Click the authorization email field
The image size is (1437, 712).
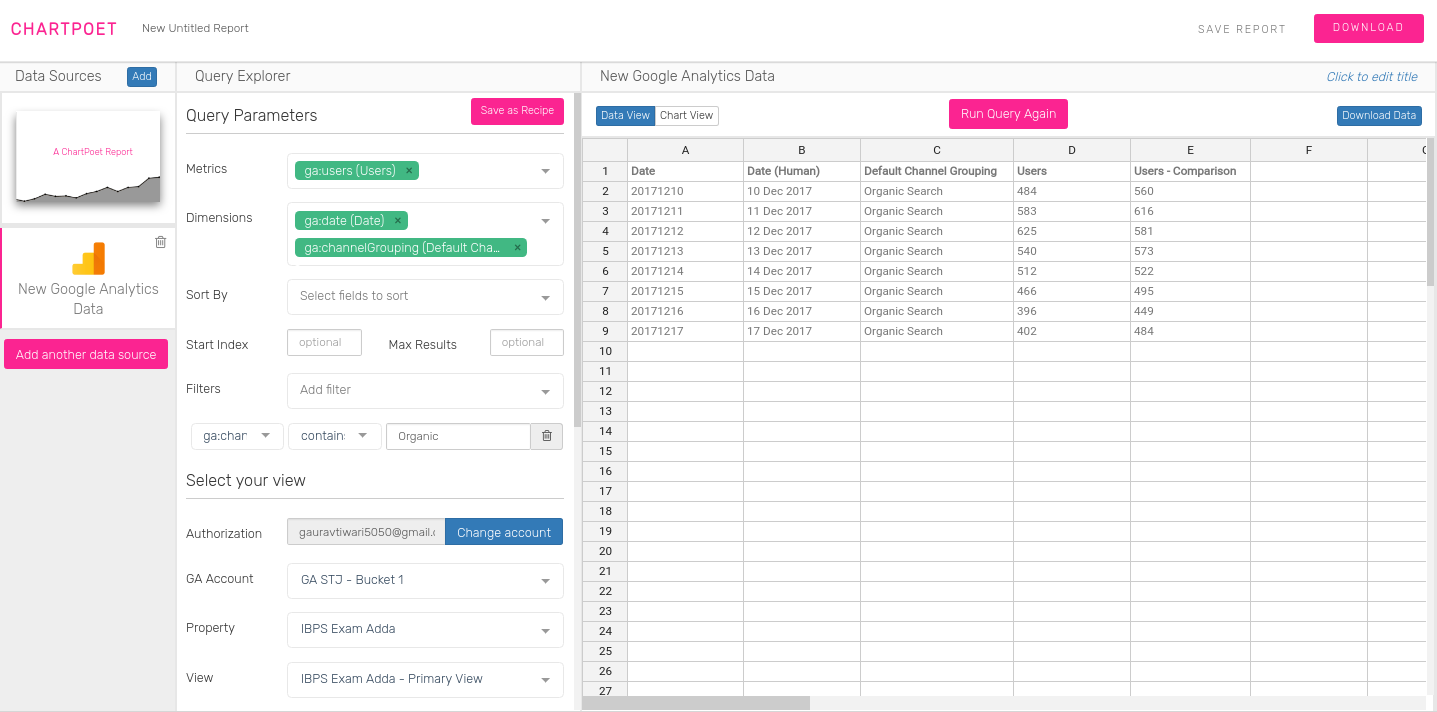366,533
